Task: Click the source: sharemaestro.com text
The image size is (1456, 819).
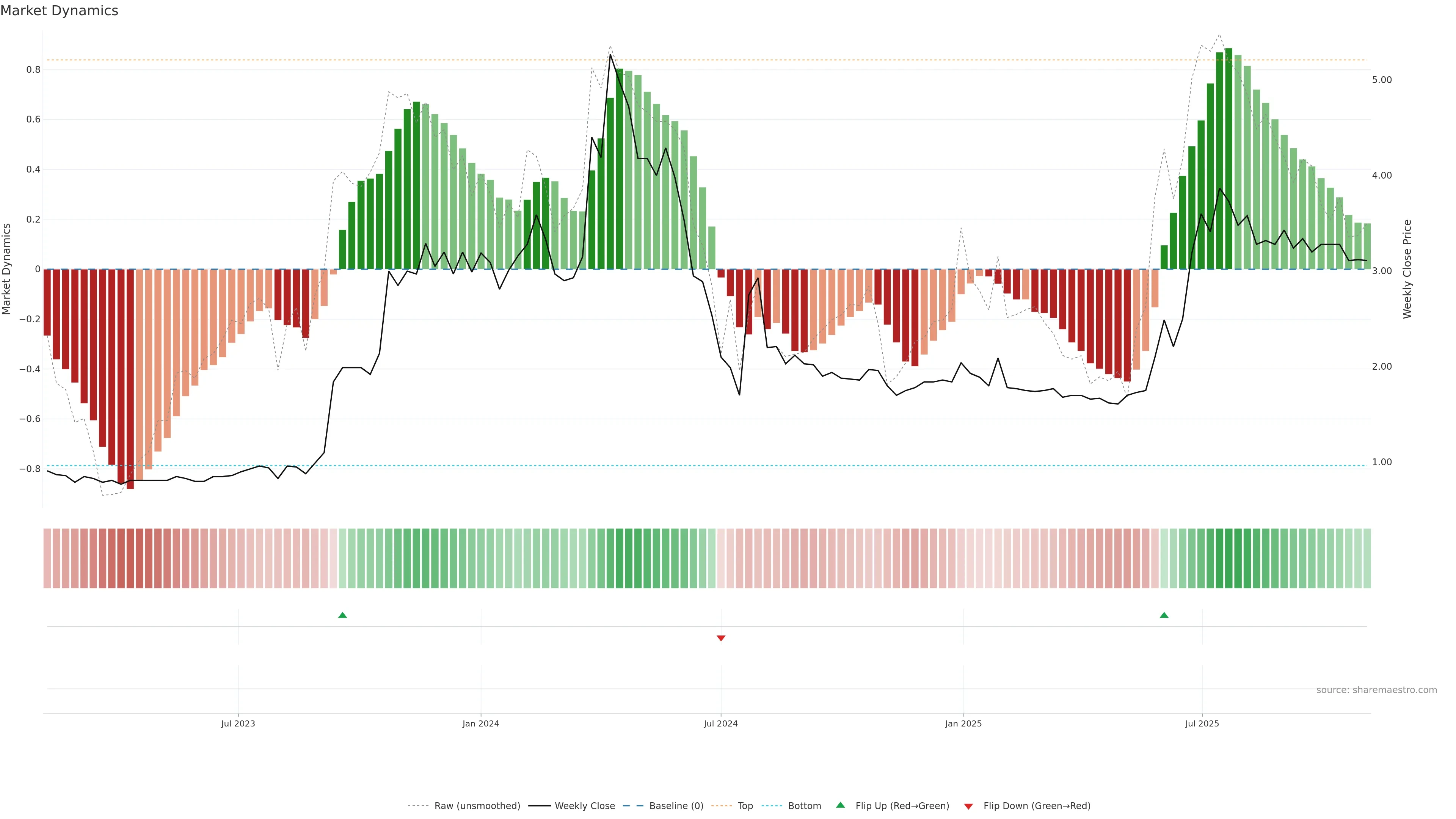Action: [x=1376, y=690]
